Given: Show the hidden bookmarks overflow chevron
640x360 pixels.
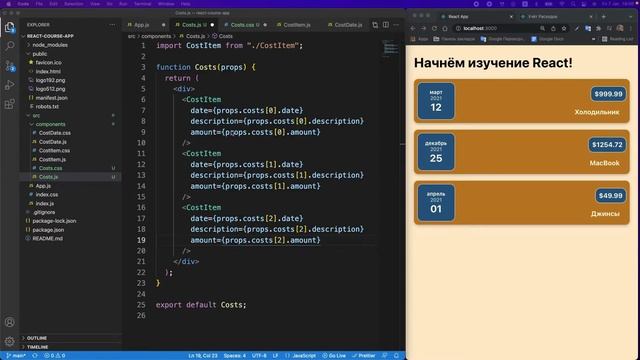Looking at the screenshot, I should 593,39.
